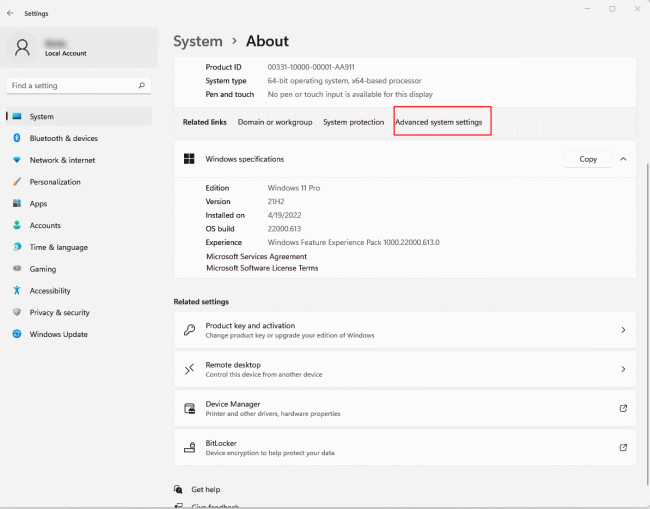Open Network & internet via its wifi icon
Screen dimensions: 650x509
[17, 160]
